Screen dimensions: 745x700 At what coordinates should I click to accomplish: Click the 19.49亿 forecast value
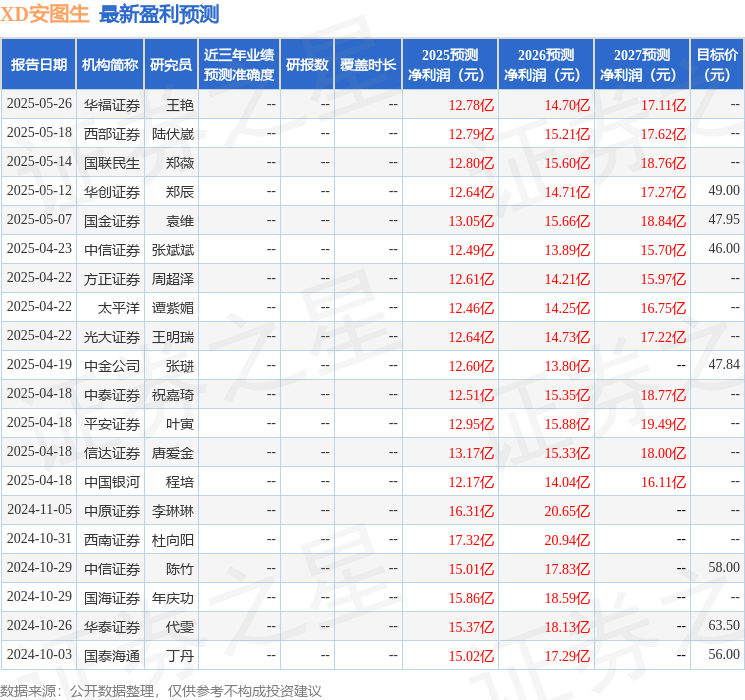(x=663, y=424)
